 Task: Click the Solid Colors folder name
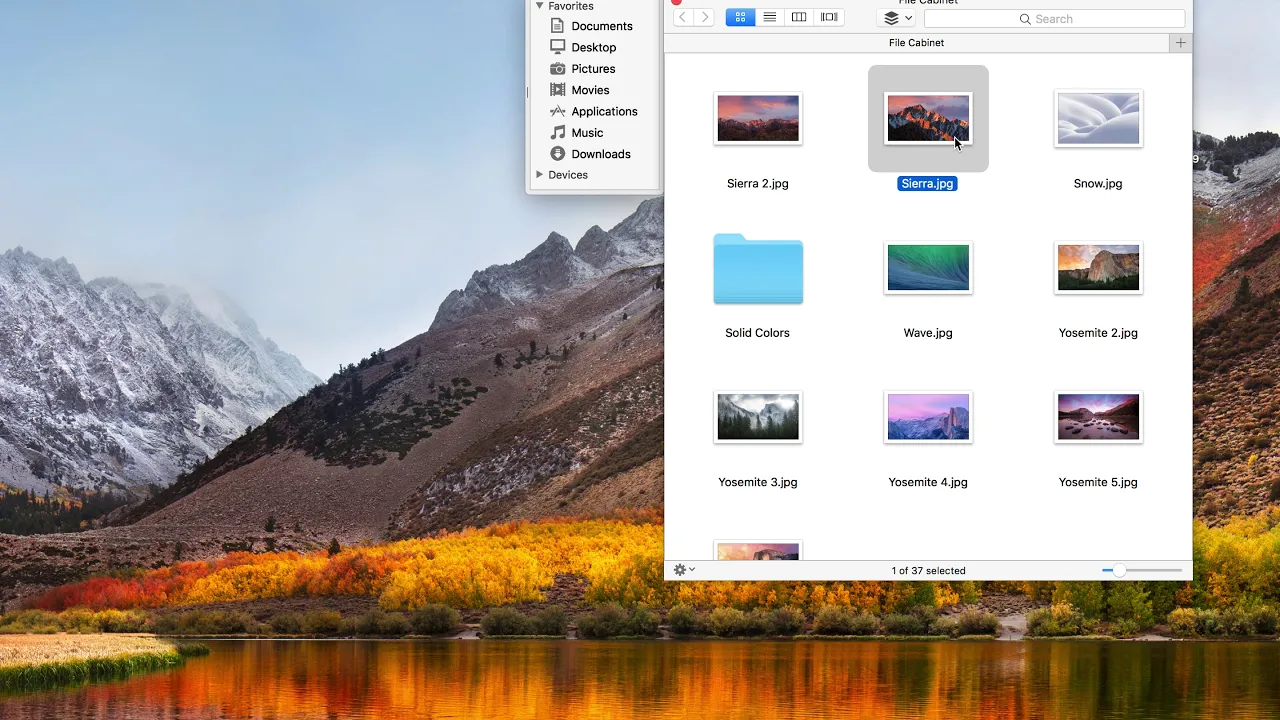click(x=758, y=333)
